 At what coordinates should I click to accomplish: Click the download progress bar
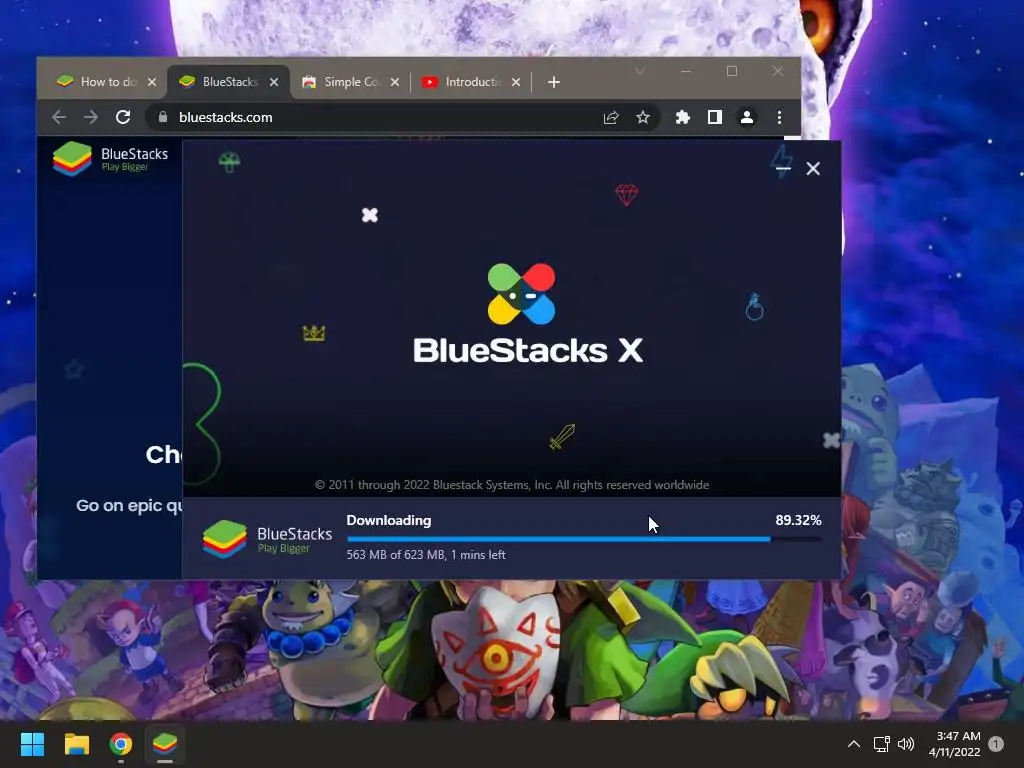click(584, 539)
